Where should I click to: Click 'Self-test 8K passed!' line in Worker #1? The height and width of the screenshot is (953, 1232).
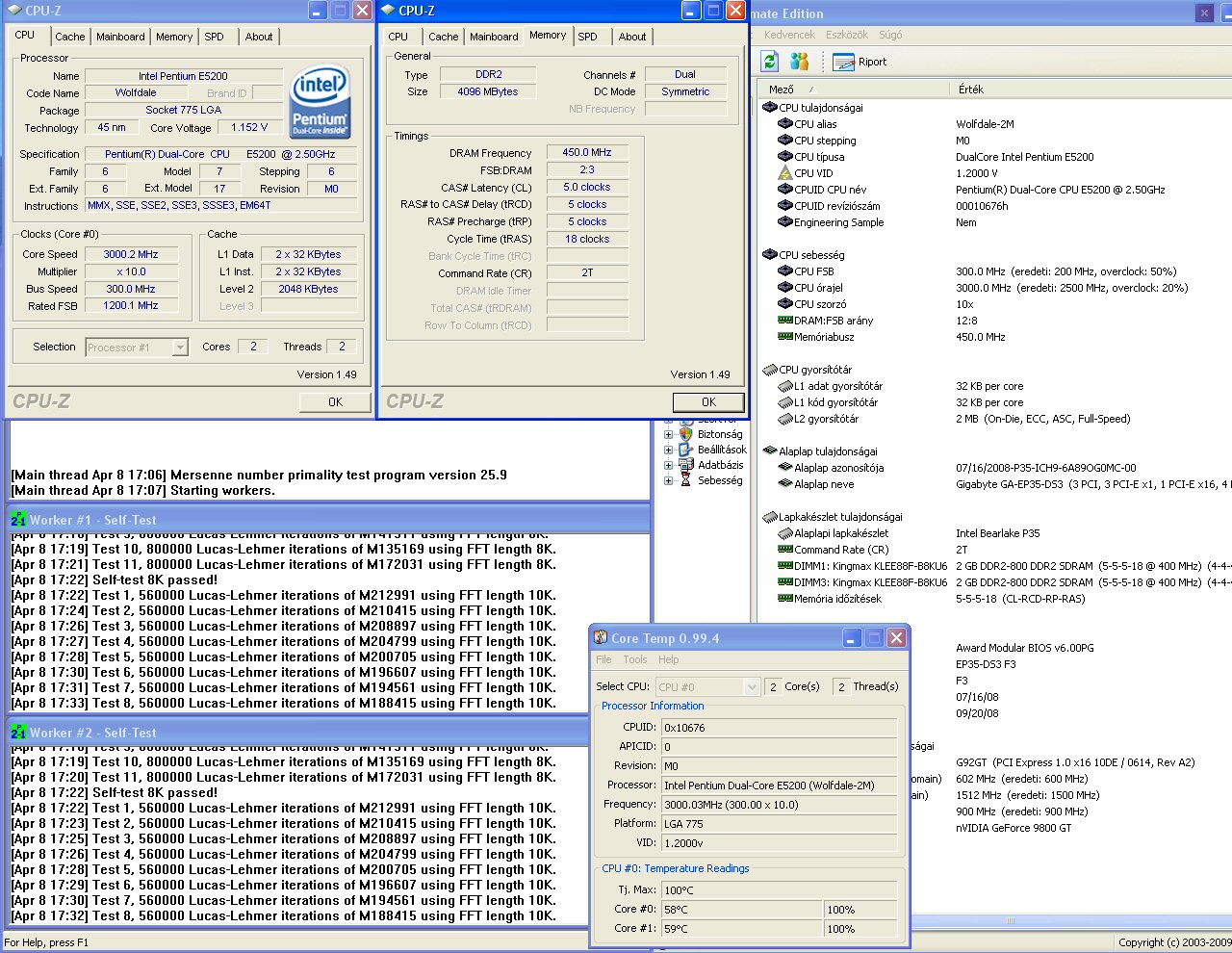pyautogui.click(x=114, y=580)
